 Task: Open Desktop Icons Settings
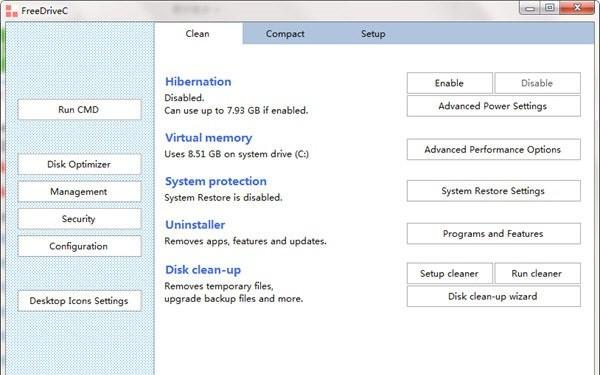[79, 301]
